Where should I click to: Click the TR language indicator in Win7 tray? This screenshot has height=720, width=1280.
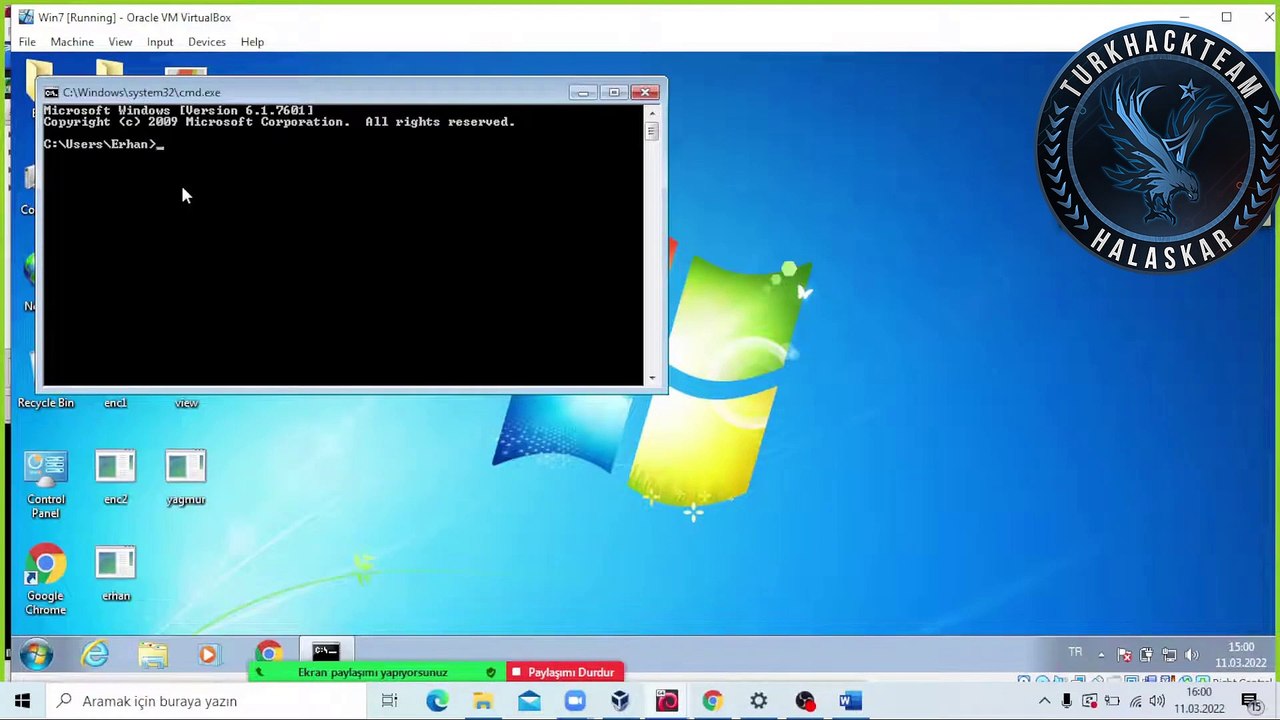coord(1075,652)
